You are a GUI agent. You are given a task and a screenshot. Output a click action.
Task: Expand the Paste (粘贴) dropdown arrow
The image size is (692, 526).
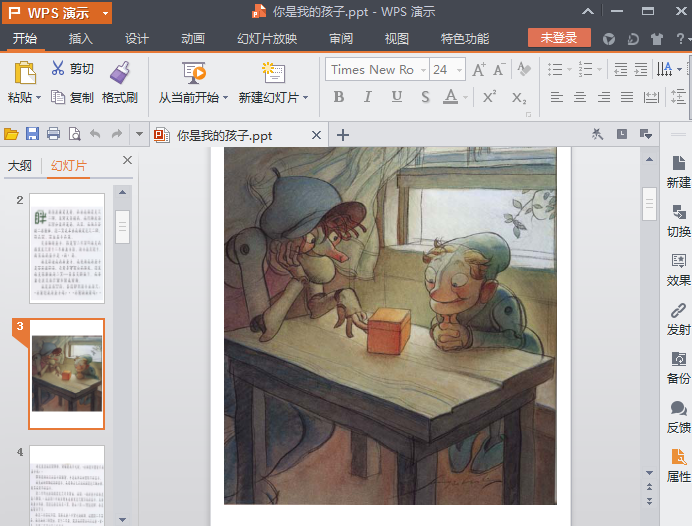pos(38,97)
